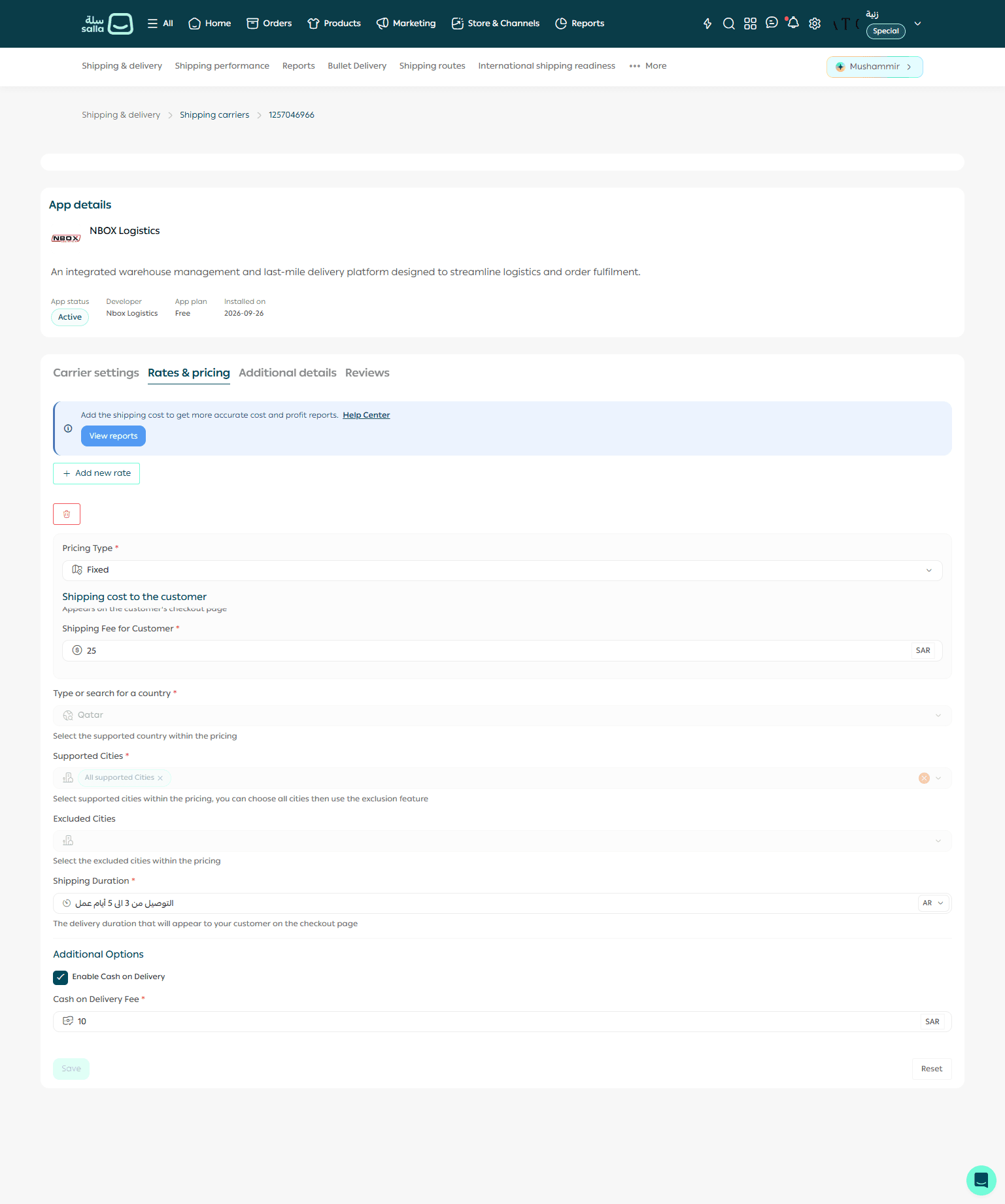The height and width of the screenshot is (1204, 1005).
Task: Expand the account dropdown chevron in header
Action: 917,24
